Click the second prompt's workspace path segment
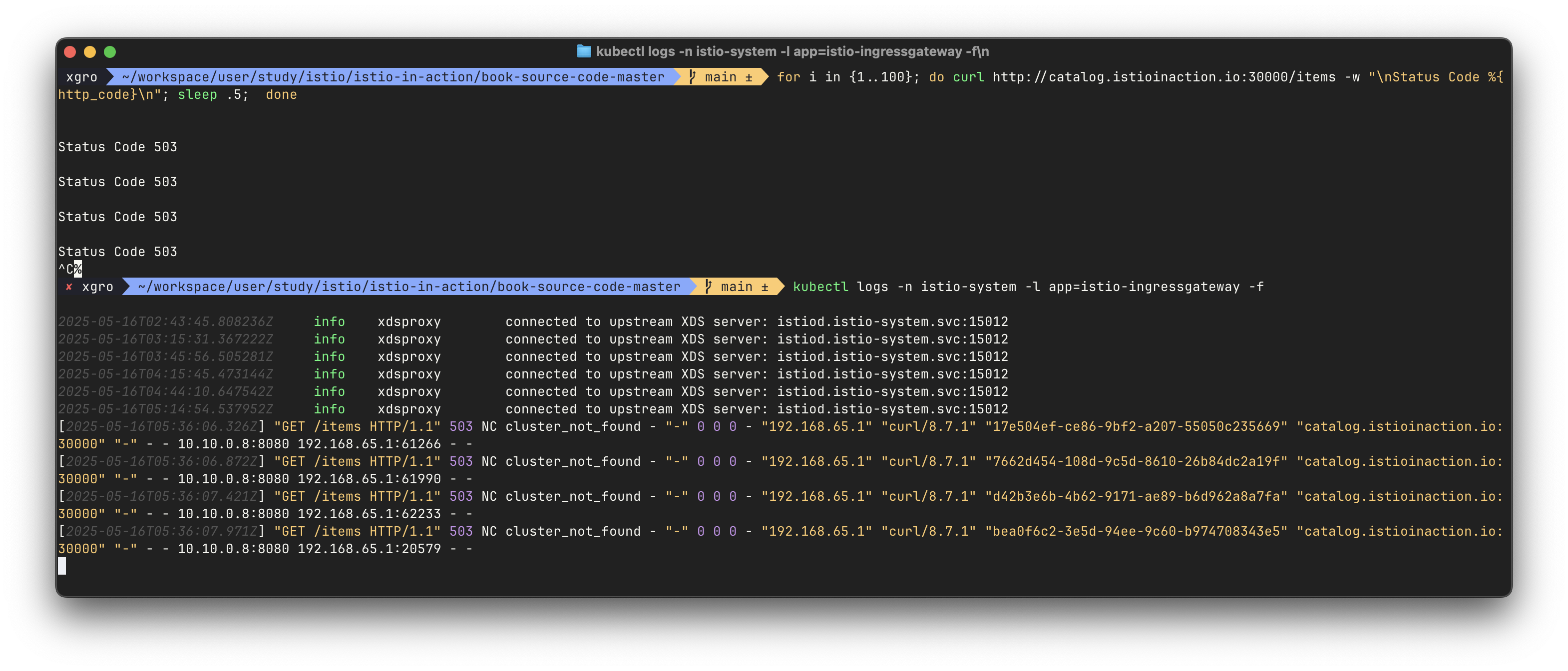The image size is (1568, 671). pyautogui.click(x=409, y=287)
